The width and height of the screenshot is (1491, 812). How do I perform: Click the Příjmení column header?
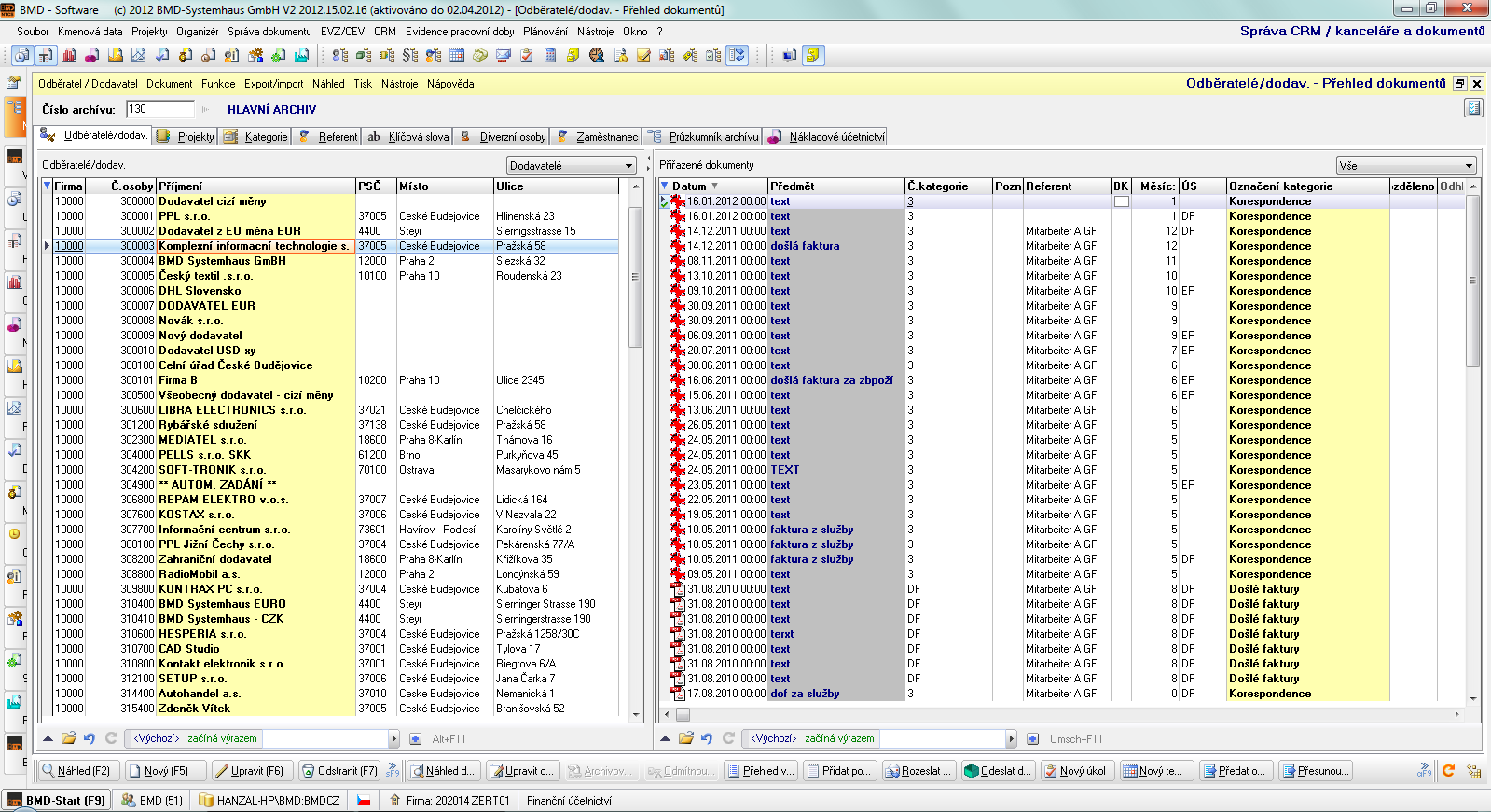pyautogui.click(x=255, y=186)
